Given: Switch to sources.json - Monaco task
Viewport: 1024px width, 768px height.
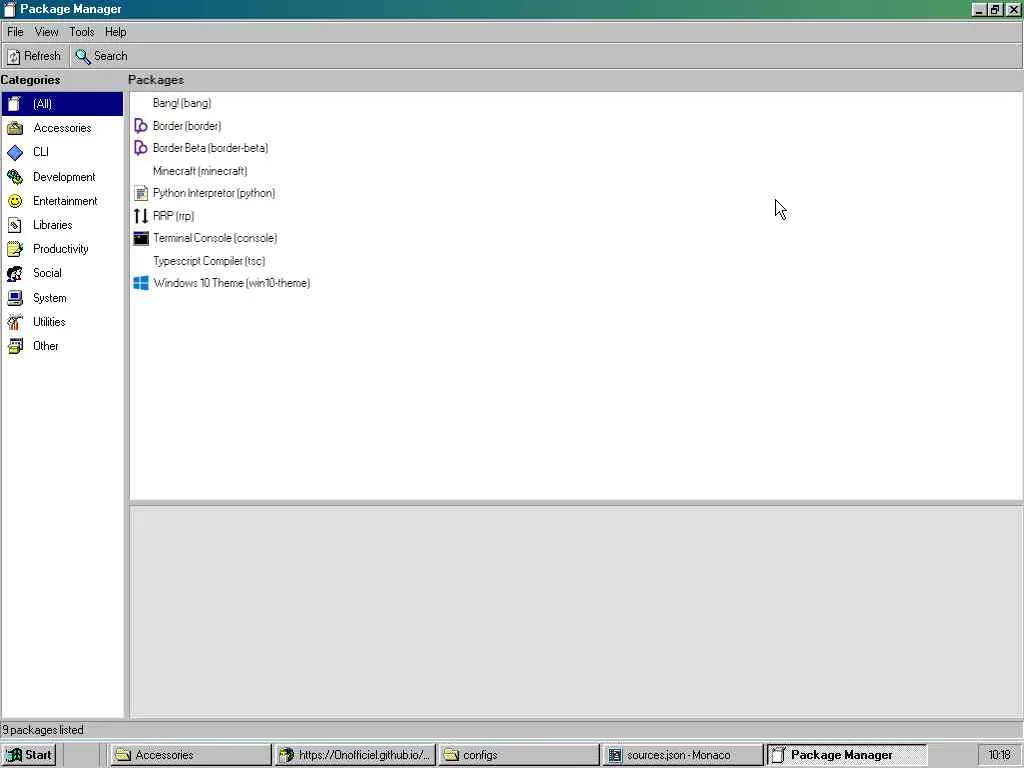Looking at the screenshot, I should [683, 755].
